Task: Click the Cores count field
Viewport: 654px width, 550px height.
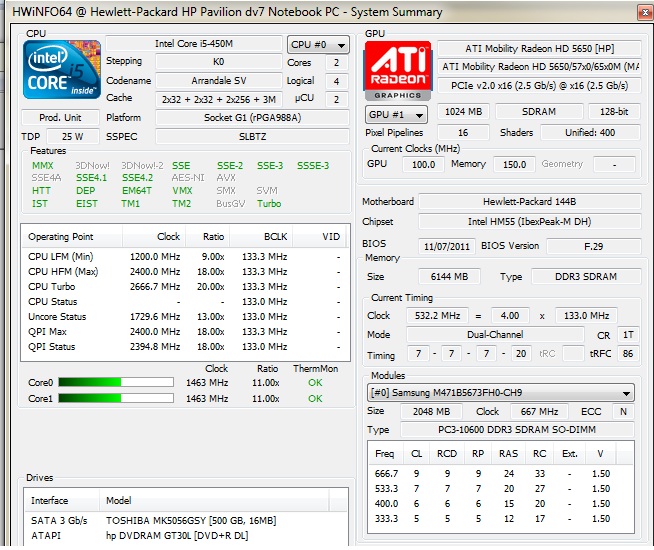Action: pyautogui.click(x=336, y=63)
